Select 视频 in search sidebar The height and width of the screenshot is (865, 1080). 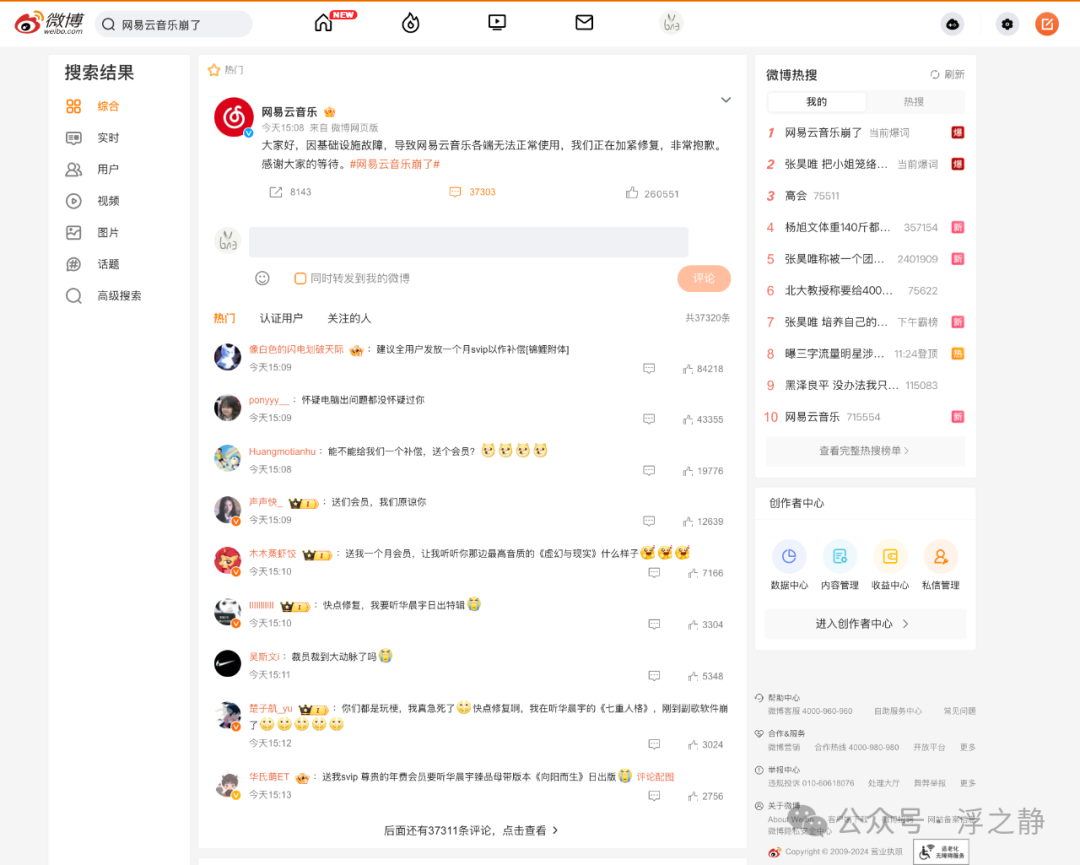(108, 201)
